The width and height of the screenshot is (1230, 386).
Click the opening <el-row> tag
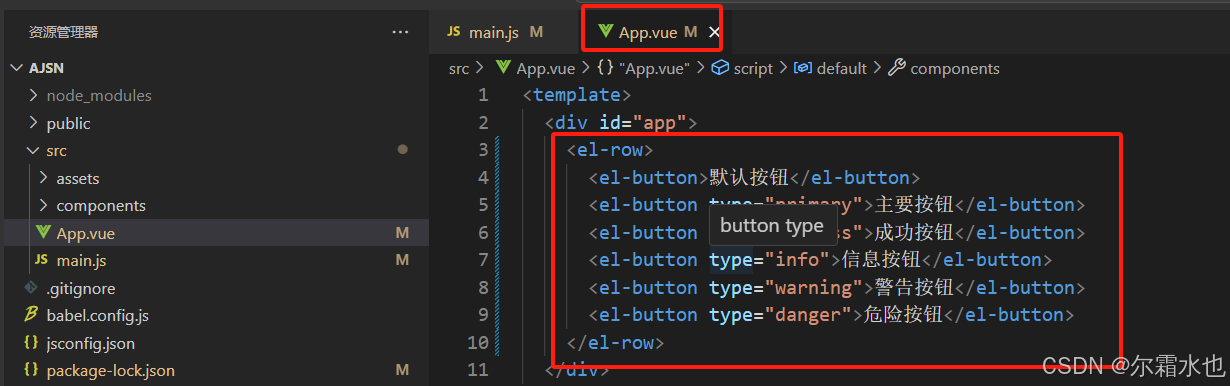[x=610, y=150]
